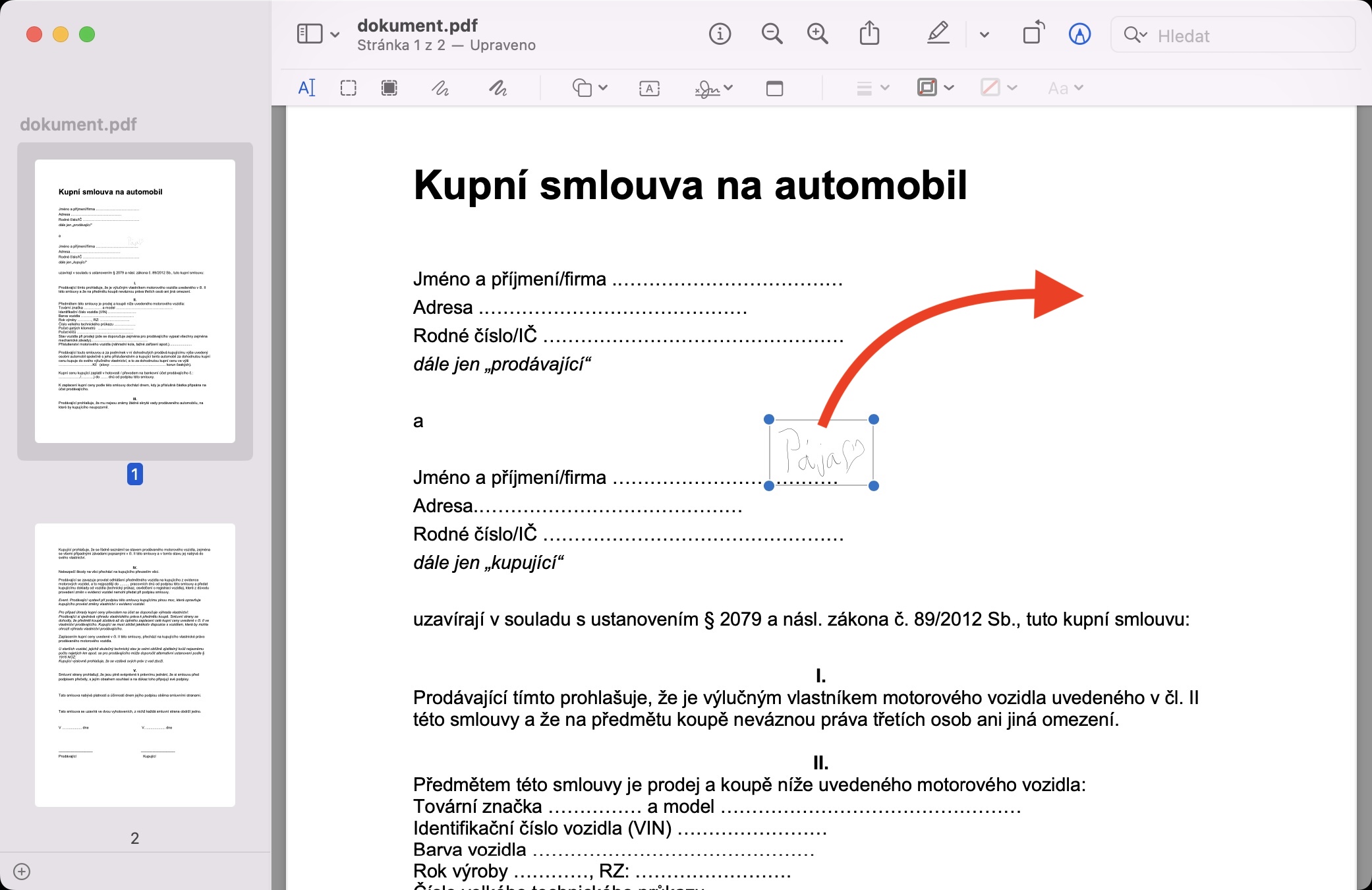This screenshot has height=890, width=1372.
Task: Pick the Draw freehand tool
Action: (498, 88)
